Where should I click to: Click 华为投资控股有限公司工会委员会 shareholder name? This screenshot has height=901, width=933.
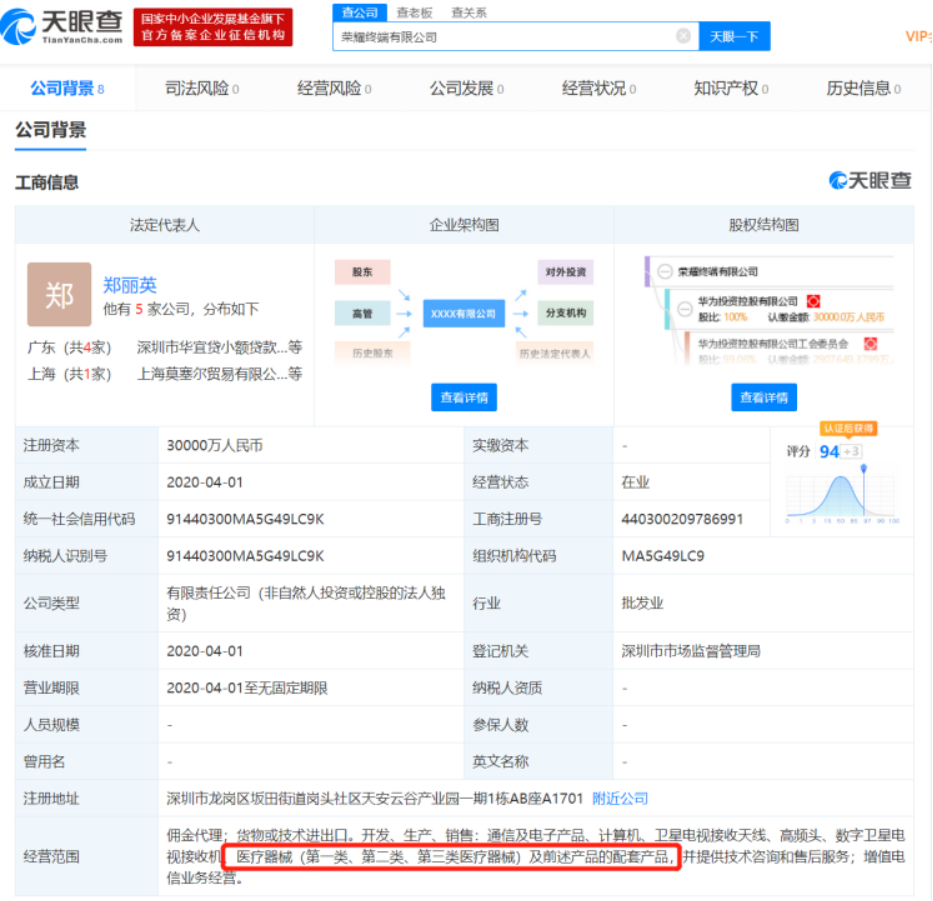point(772,343)
